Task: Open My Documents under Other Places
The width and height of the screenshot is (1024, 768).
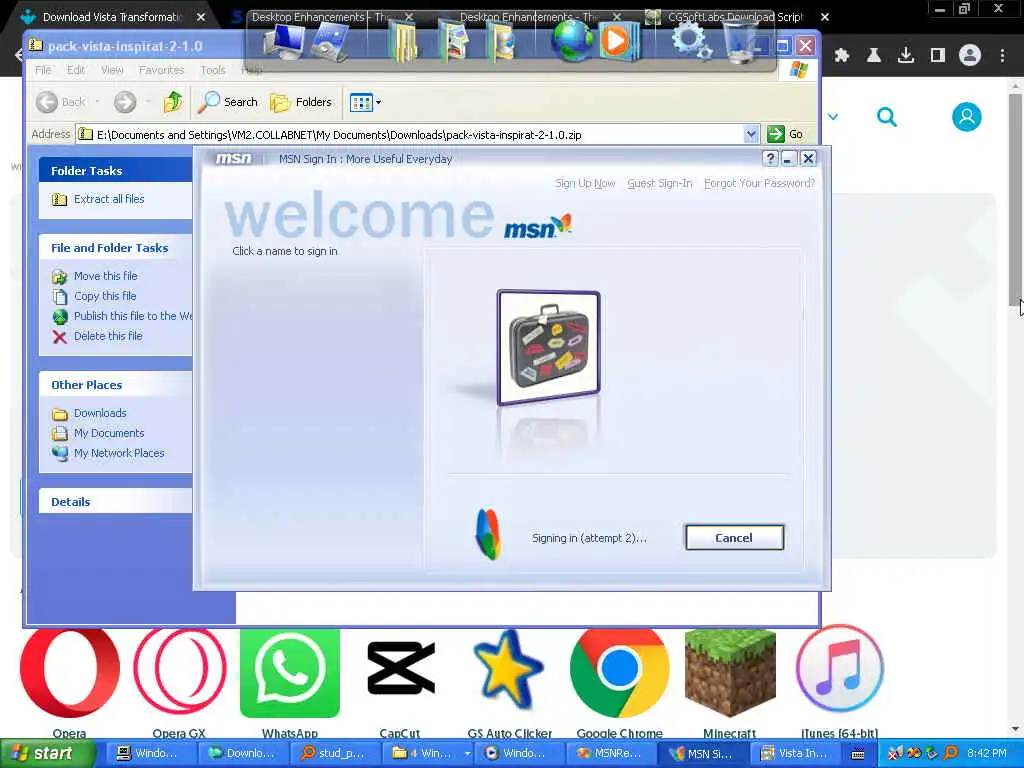Action: click(x=108, y=433)
